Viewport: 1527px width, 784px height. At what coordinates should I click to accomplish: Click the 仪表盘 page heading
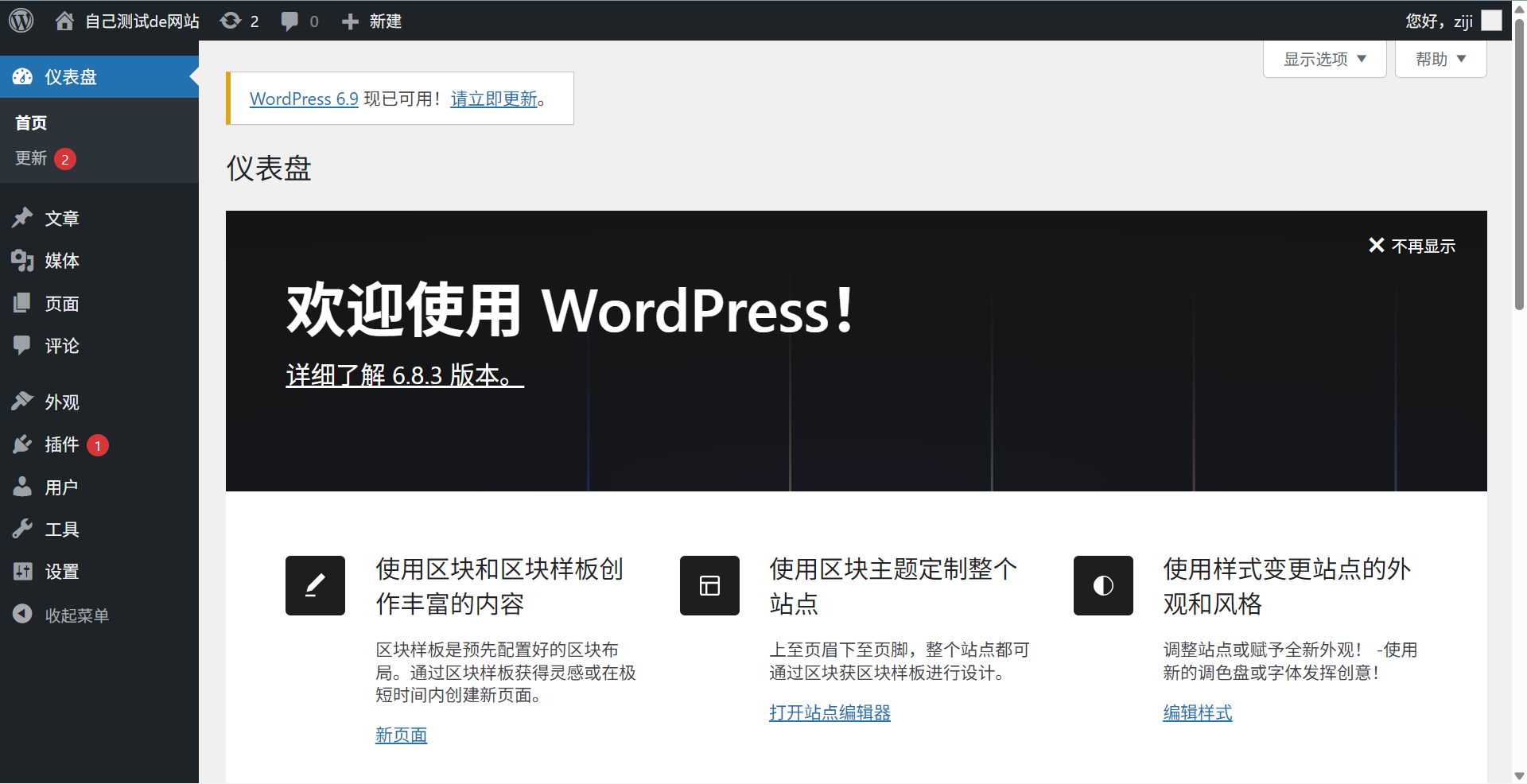click(269, 169)
